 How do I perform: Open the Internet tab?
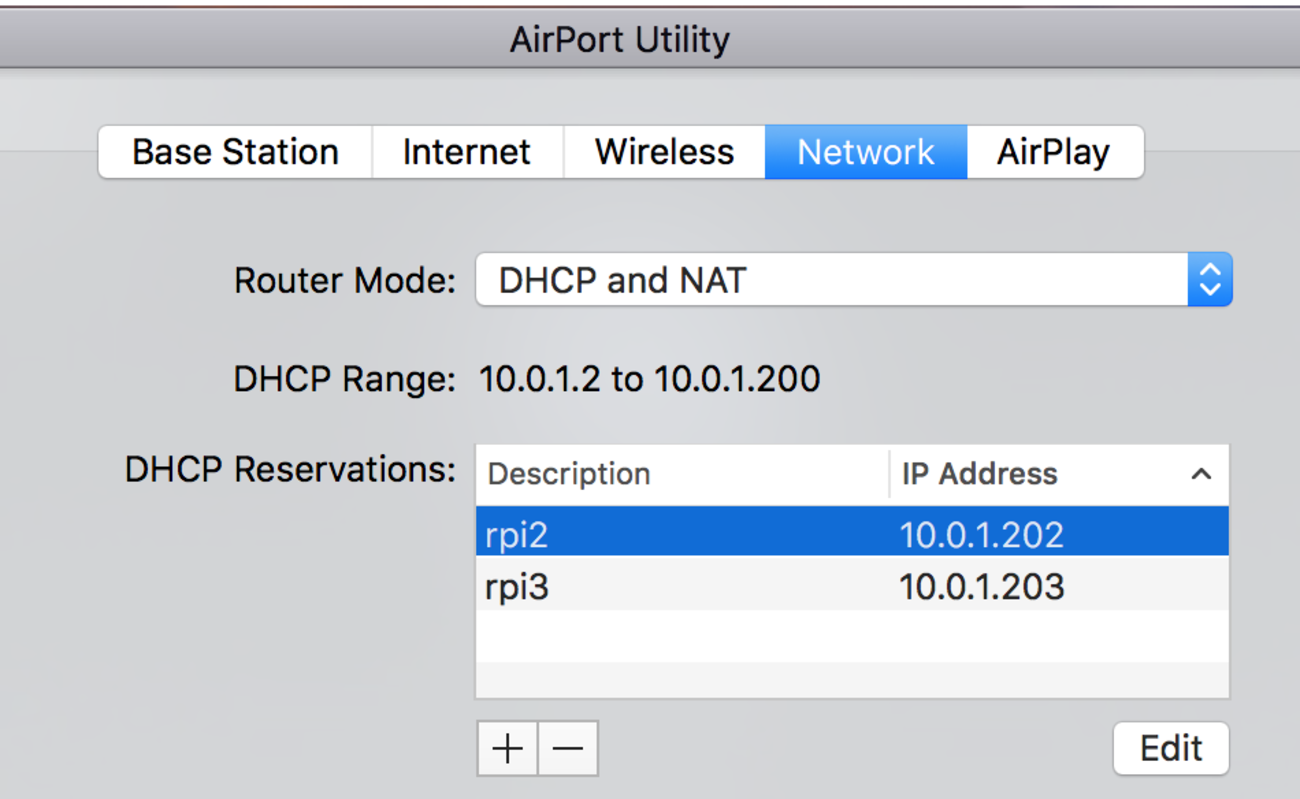467,152
